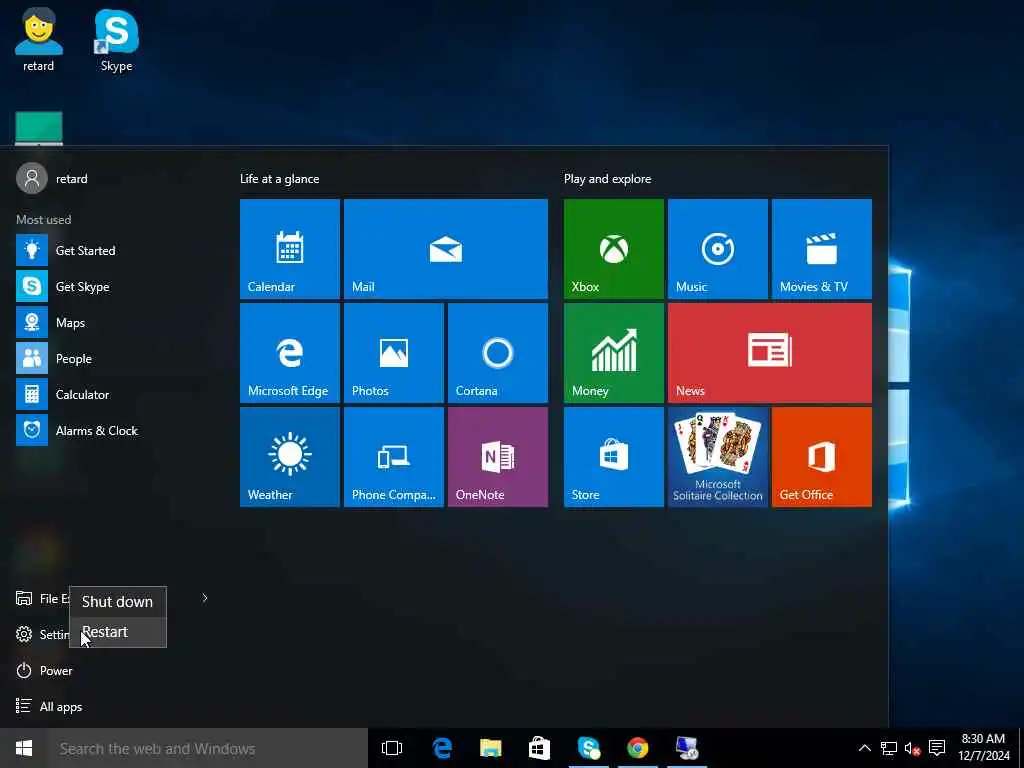Open Google Chrome from the taskbar

click(x=637, y=748)
